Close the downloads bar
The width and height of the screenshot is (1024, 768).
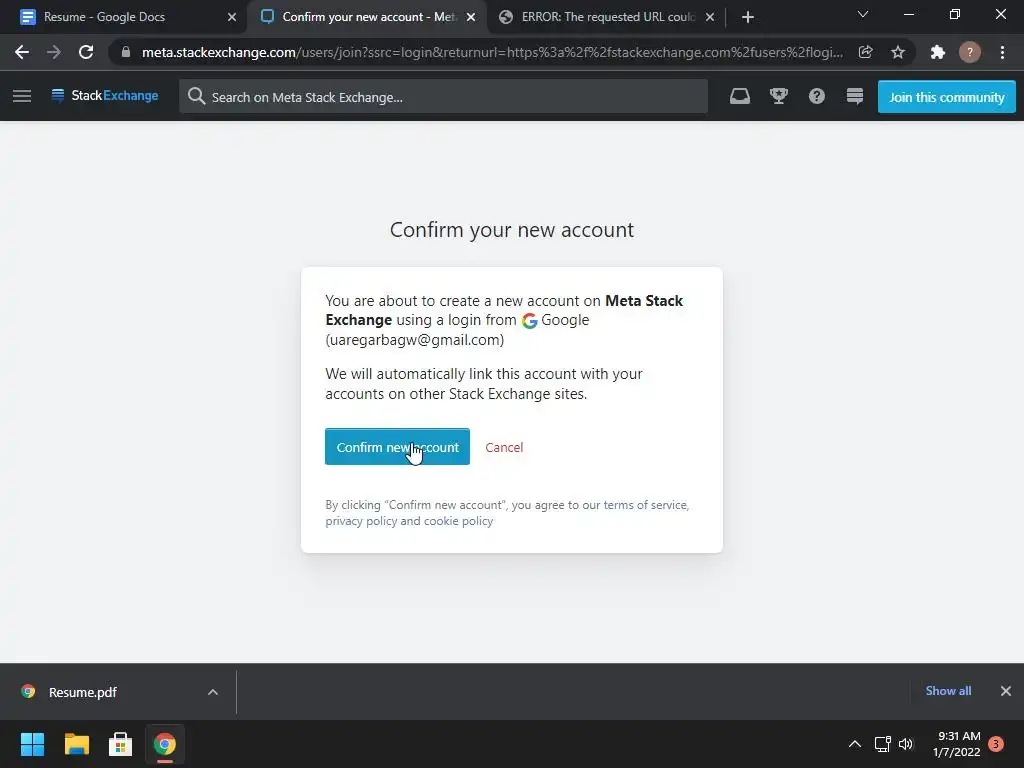coord(1006,691)
